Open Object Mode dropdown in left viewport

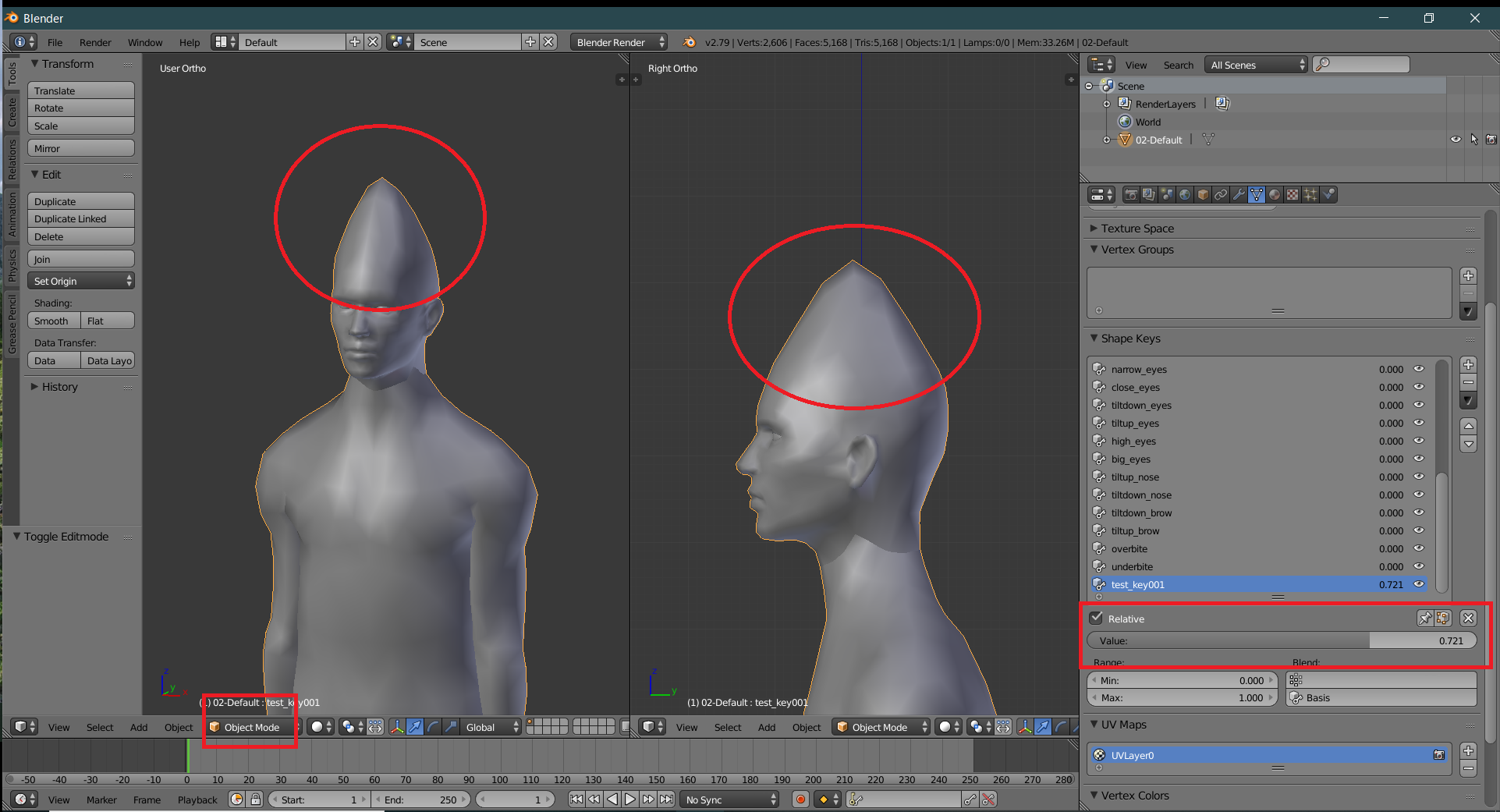pos(253,727)
